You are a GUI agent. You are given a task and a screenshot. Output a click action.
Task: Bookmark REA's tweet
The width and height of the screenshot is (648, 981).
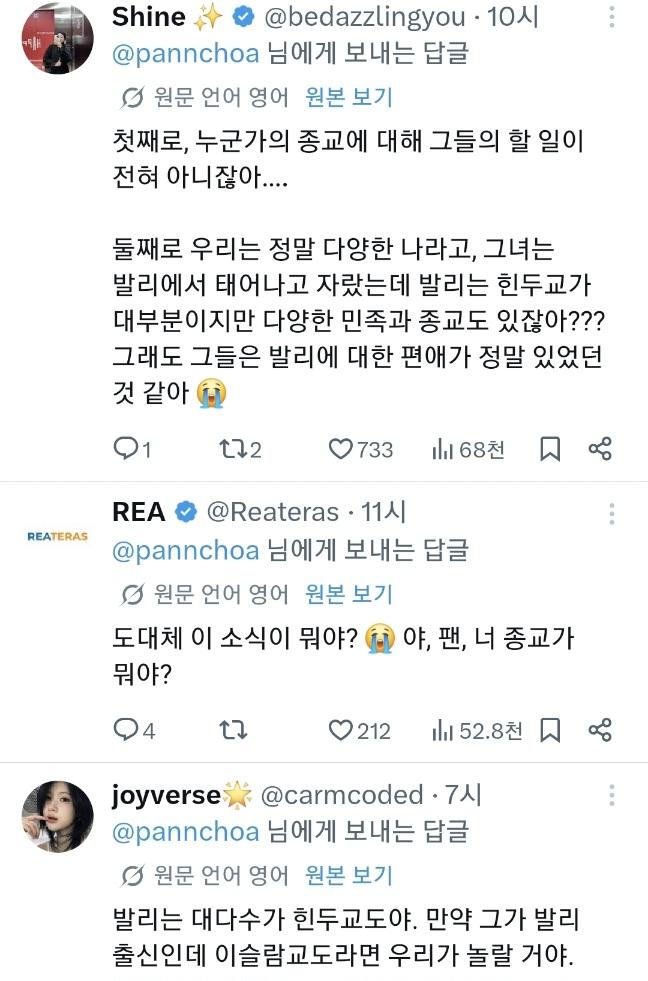click(550, 730)
